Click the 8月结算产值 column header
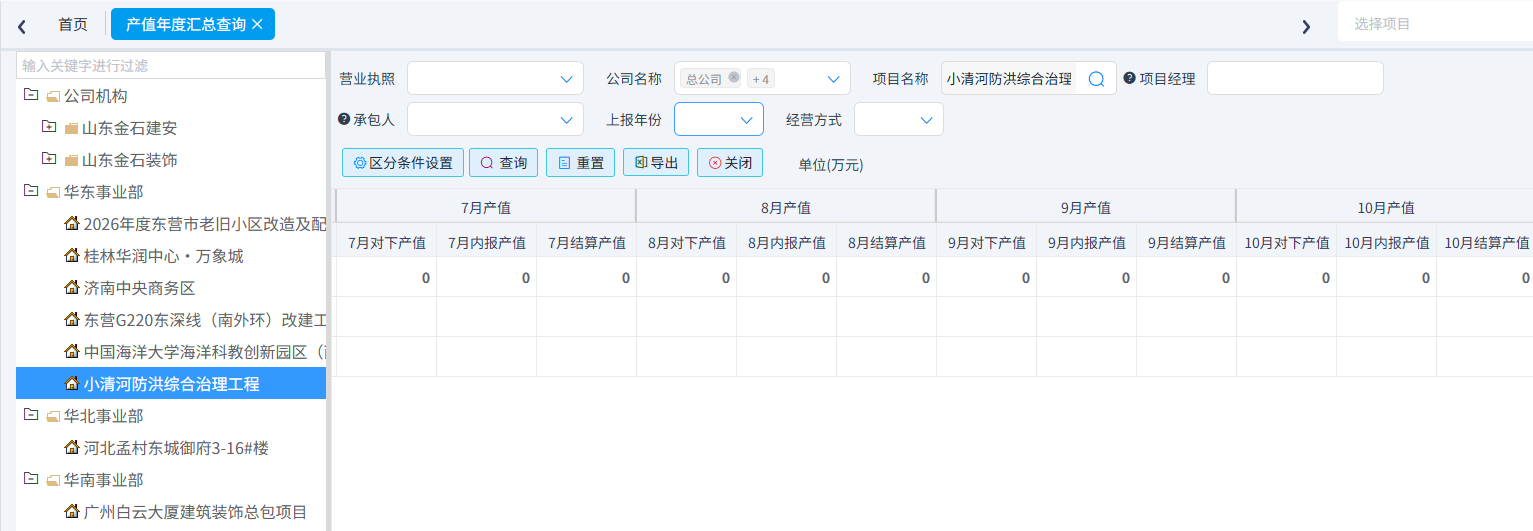1533x531 pixels. [x=886, y=242]
